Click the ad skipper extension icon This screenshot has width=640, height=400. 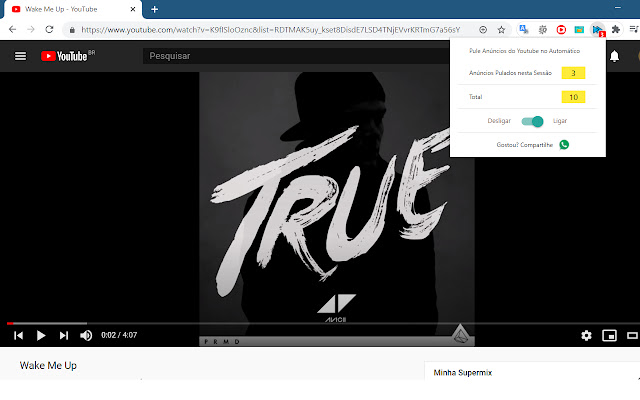coord(598,29)
